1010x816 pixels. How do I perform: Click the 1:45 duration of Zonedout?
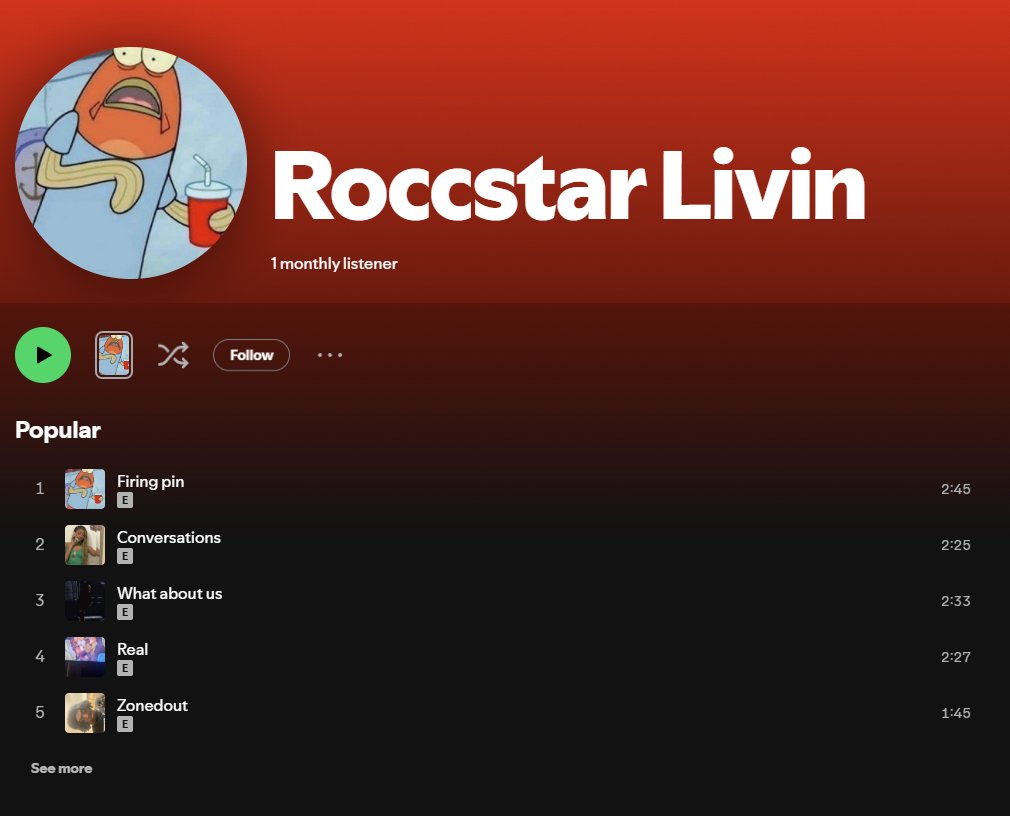tap(955, 713)
